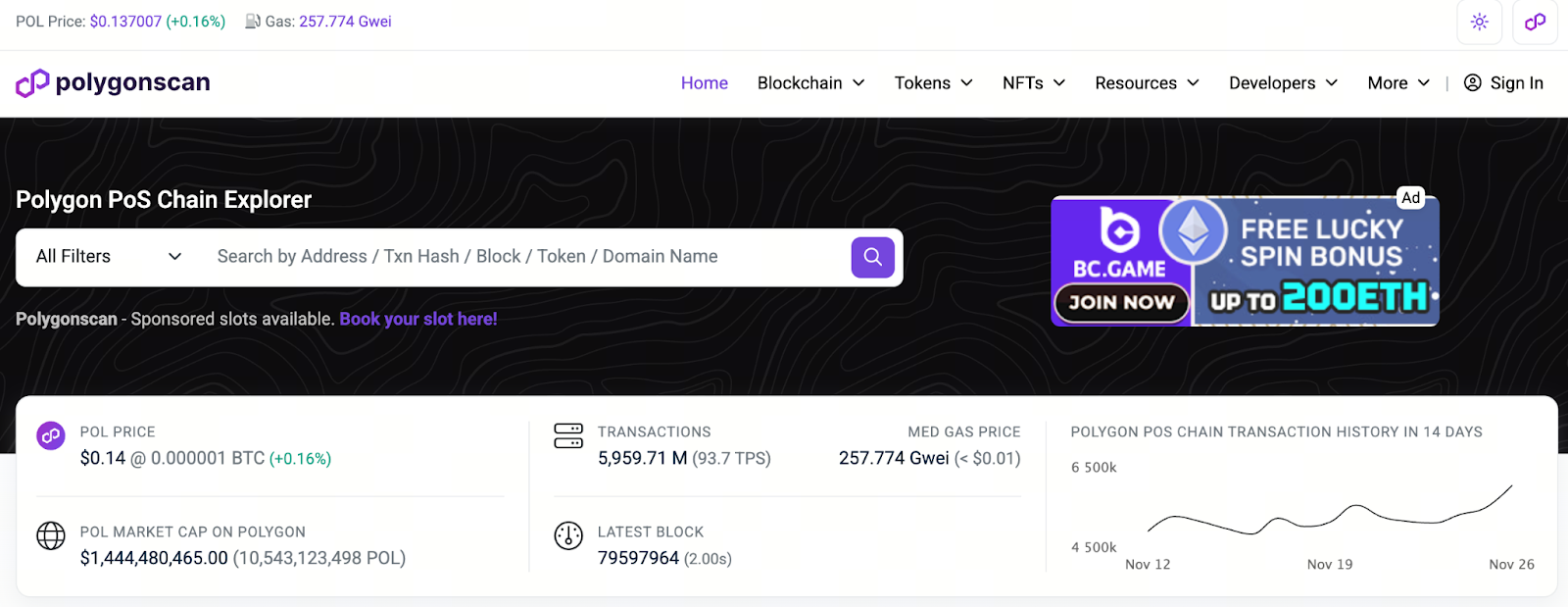Viewport: 1568px width, 607px height.
Task: Toggle the light/dark theme sun button
Action: [x=1479, y=22]
